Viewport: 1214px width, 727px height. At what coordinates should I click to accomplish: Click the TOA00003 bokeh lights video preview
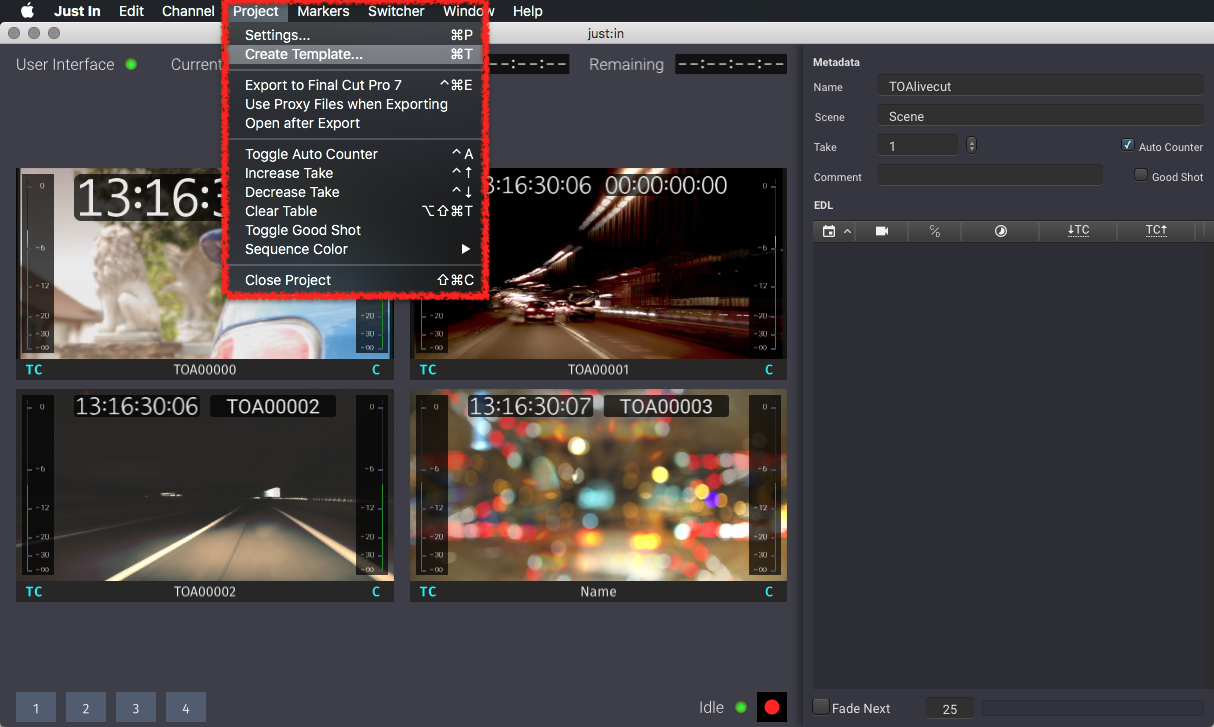(x=598, y=486)
